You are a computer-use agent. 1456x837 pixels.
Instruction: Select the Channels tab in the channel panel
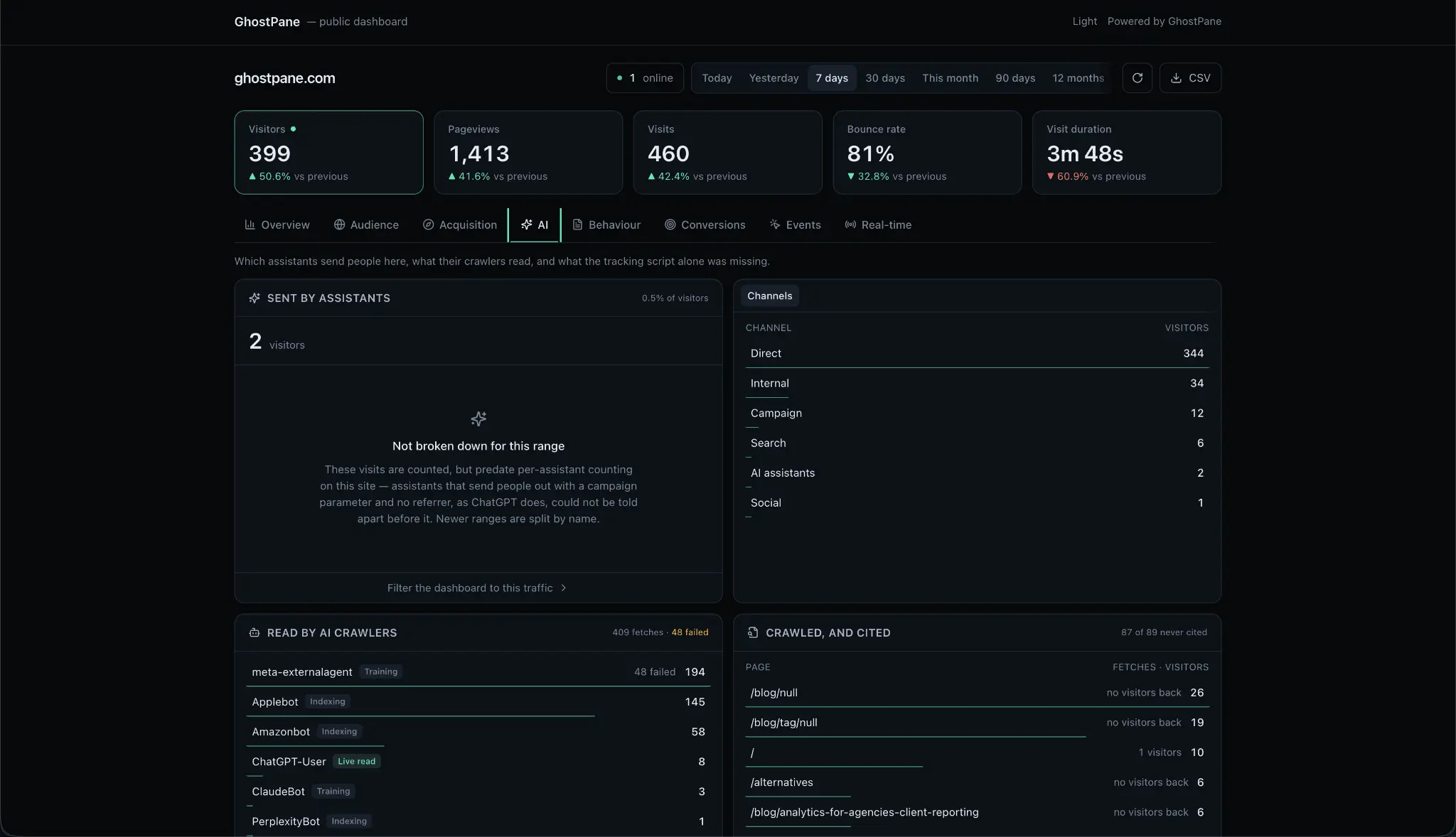click(x=769, y=296)
